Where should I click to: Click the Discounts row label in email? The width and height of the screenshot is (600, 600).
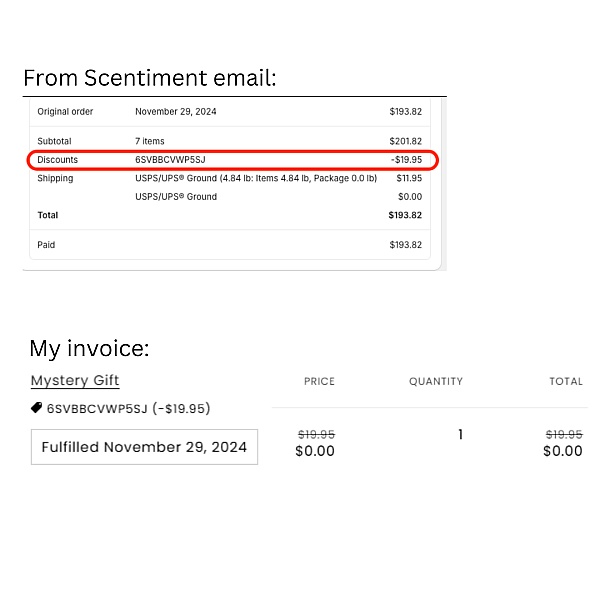point(57,160)
